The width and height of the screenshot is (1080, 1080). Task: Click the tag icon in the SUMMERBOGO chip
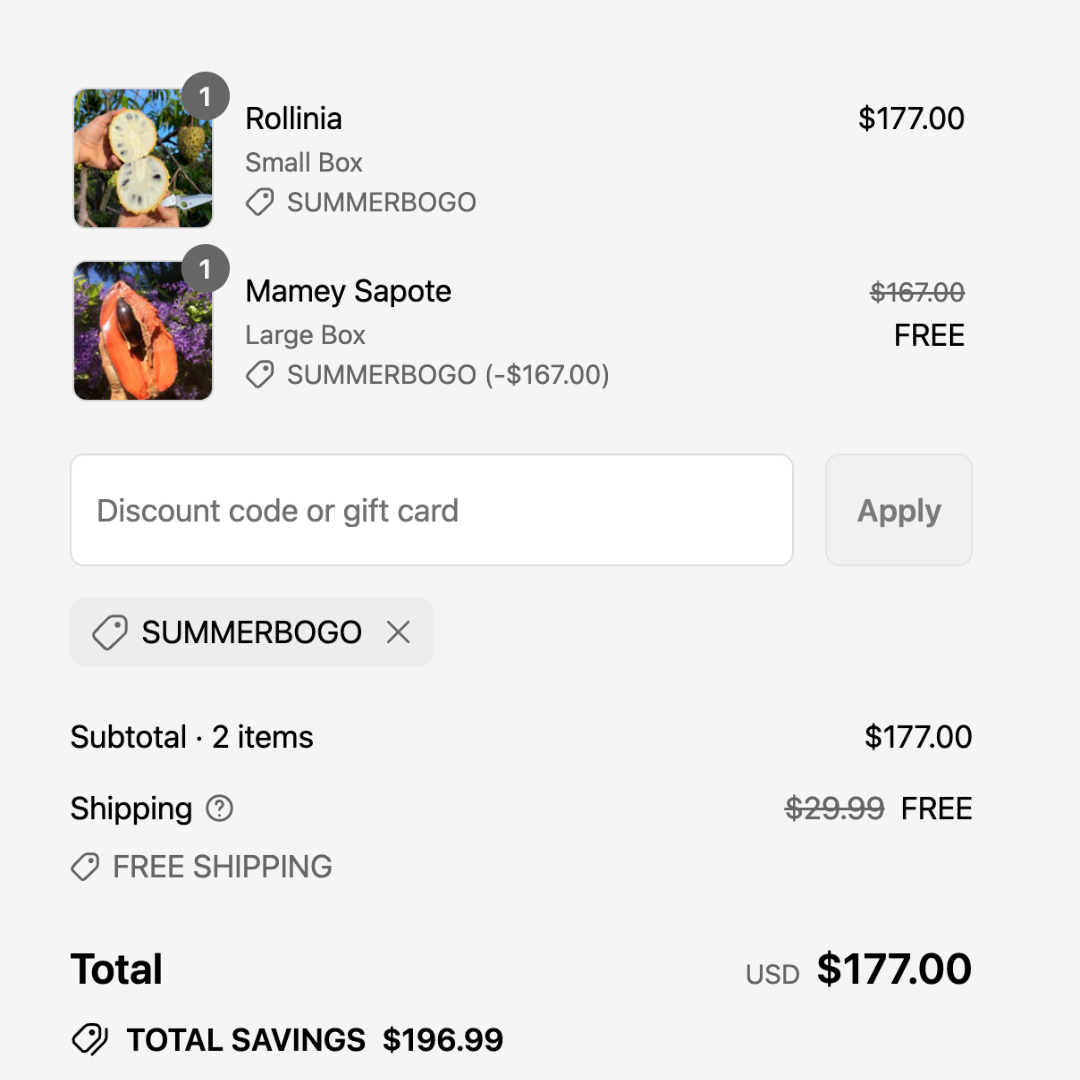coord(109,632)
